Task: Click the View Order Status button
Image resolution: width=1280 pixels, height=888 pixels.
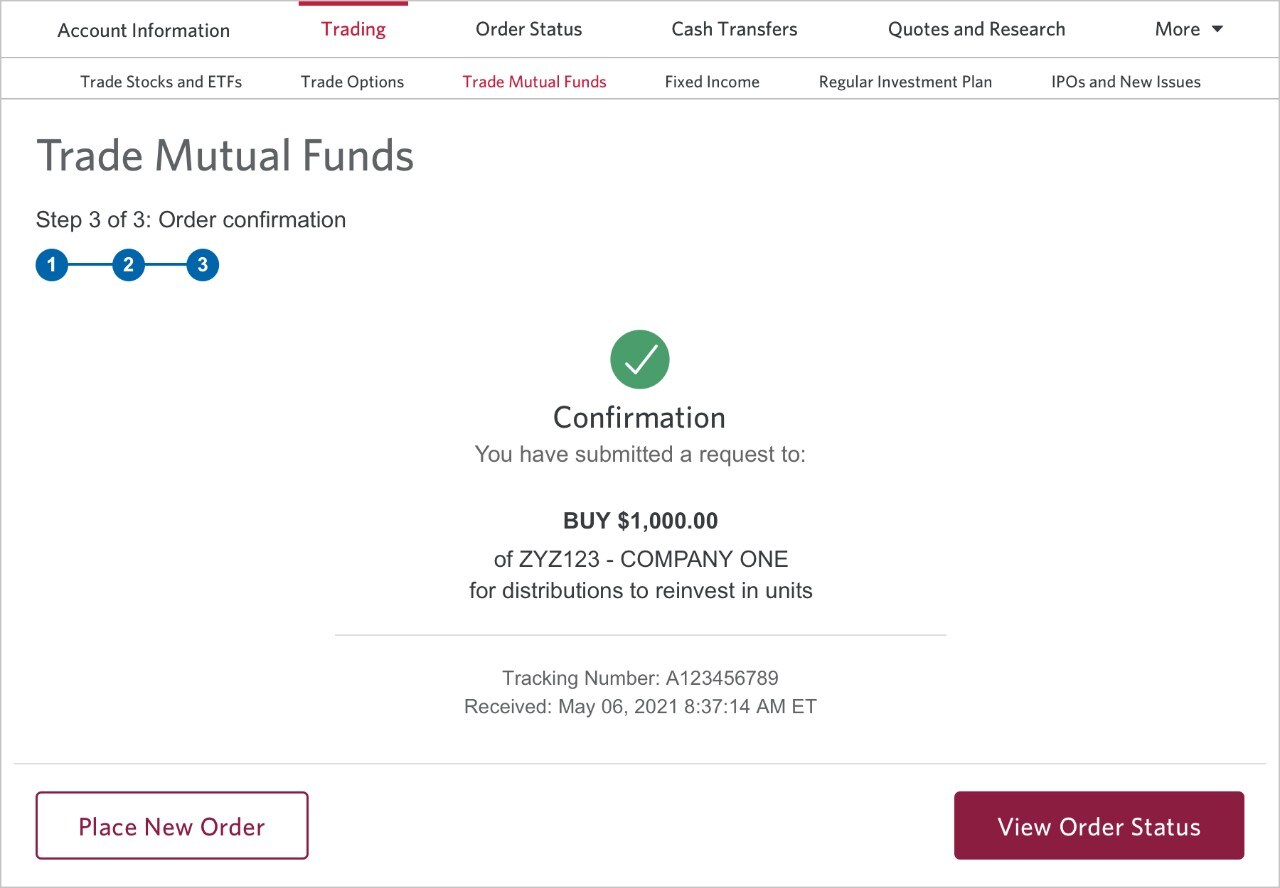Action: pos(1099,826)
